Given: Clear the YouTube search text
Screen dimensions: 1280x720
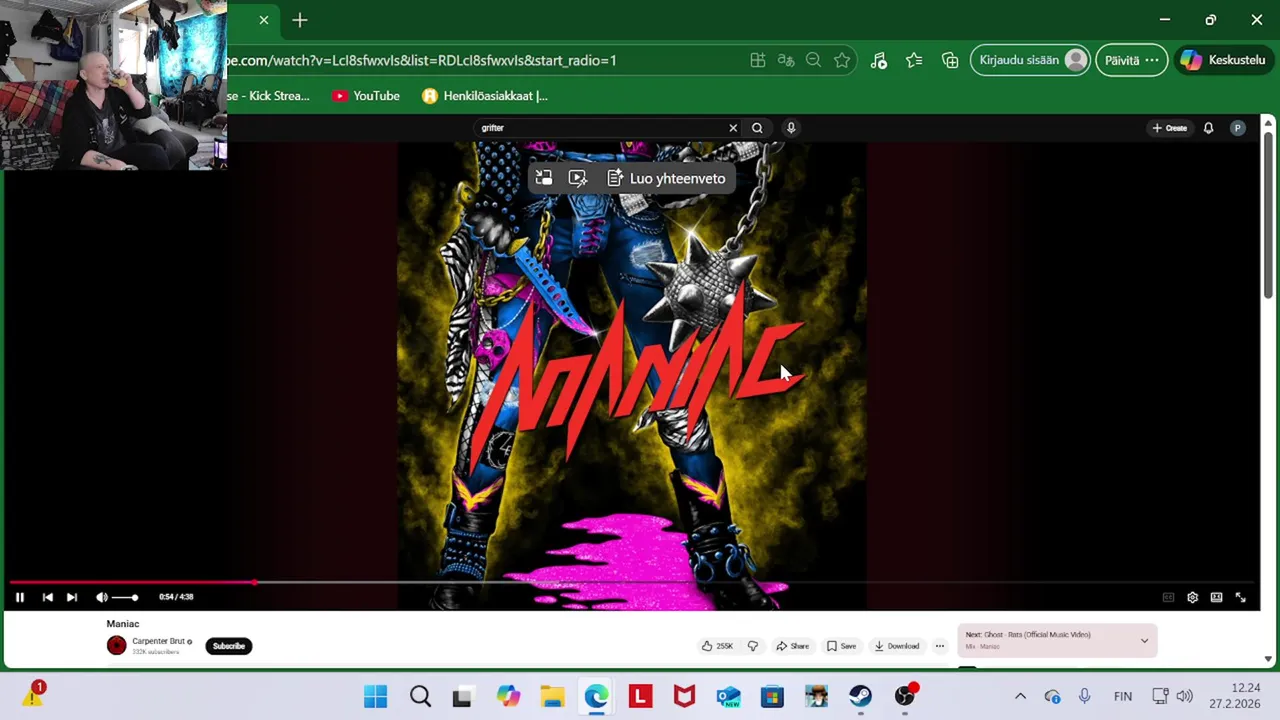Looking at the screenshot, I should tap(733, 128).
